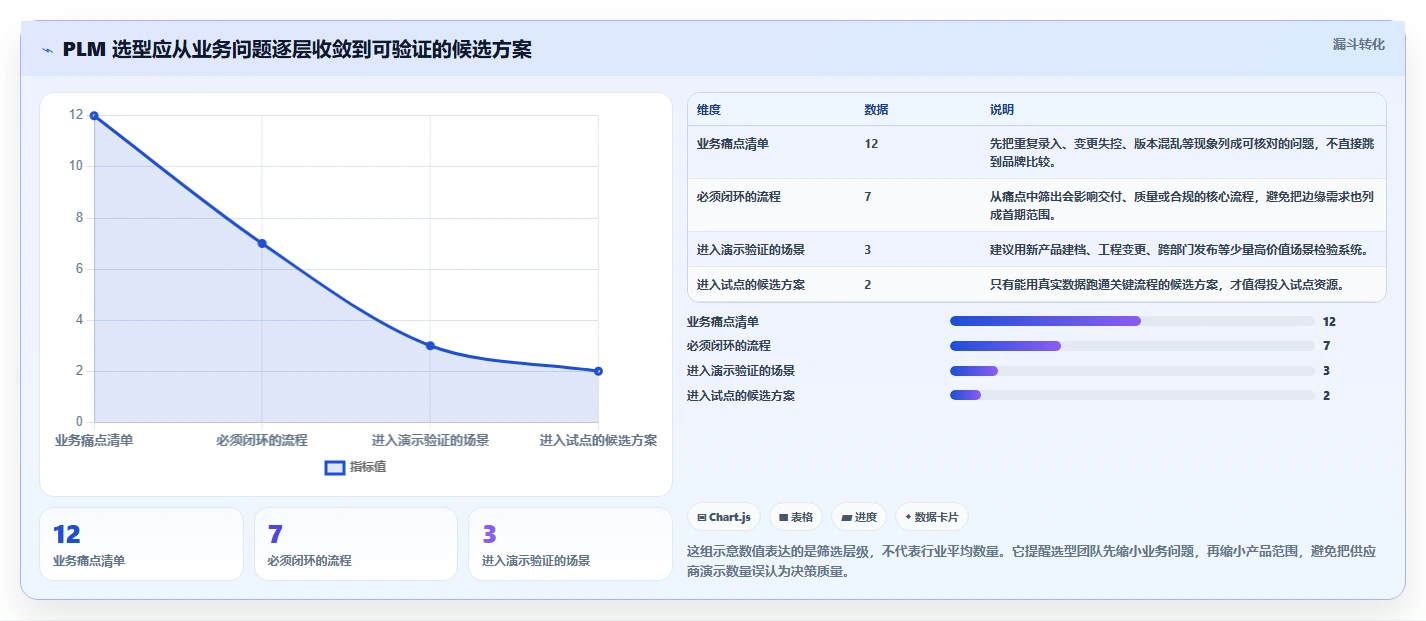Click the data value 12 in the table

tap(871, 143)
